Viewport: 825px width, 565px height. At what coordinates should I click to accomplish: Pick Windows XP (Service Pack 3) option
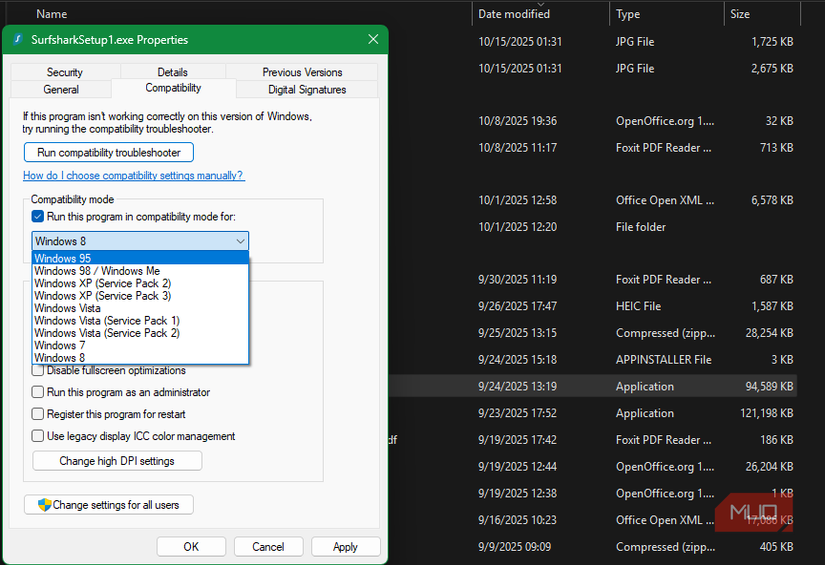(x=102, y=296)
